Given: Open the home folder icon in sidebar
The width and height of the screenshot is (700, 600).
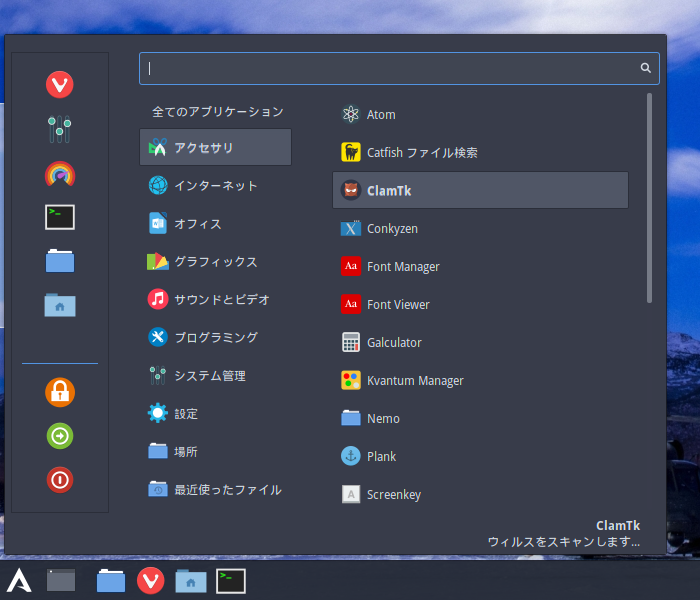Looking at the screenshot, I should (x=60, y=305).
